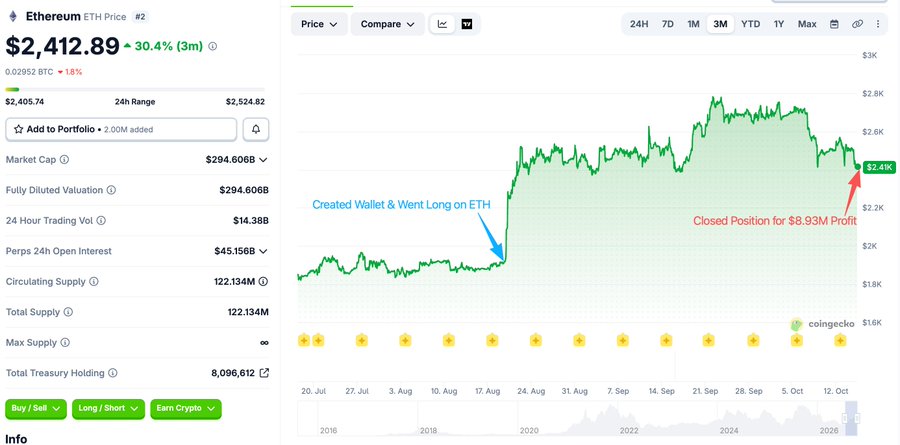
Task: Click the Info section heading
Action: click(x=16, y=439)
